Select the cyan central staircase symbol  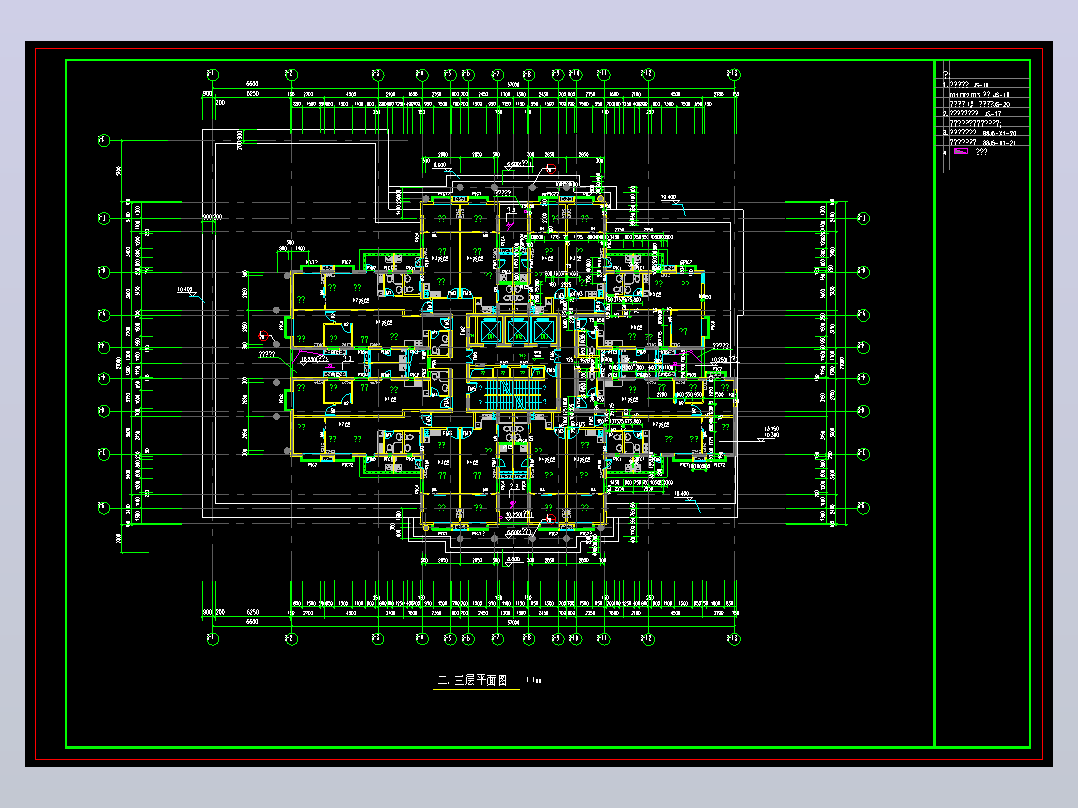pos(513,395)
